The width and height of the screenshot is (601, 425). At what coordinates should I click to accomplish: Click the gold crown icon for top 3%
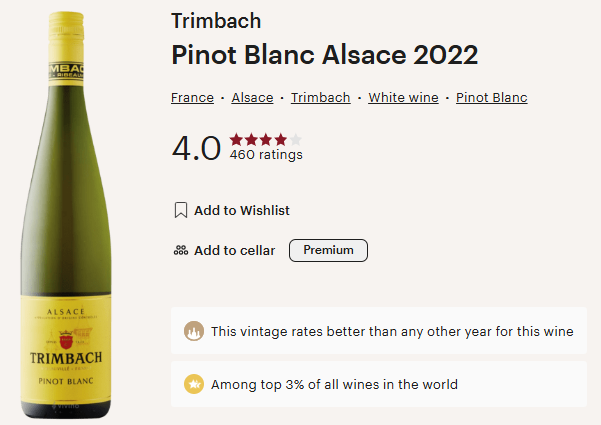[x=193, y=384]
